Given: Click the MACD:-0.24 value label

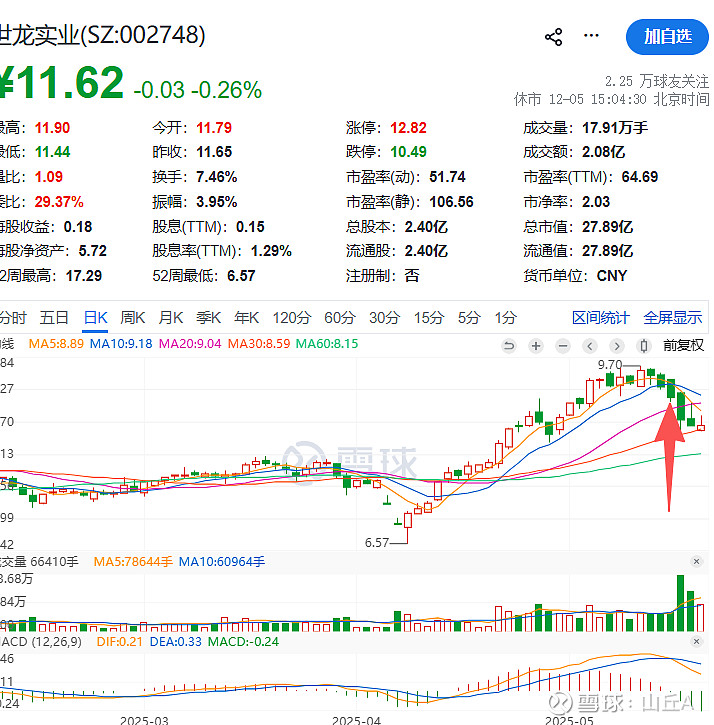Looking at the screenshot, I should point(243,642).
